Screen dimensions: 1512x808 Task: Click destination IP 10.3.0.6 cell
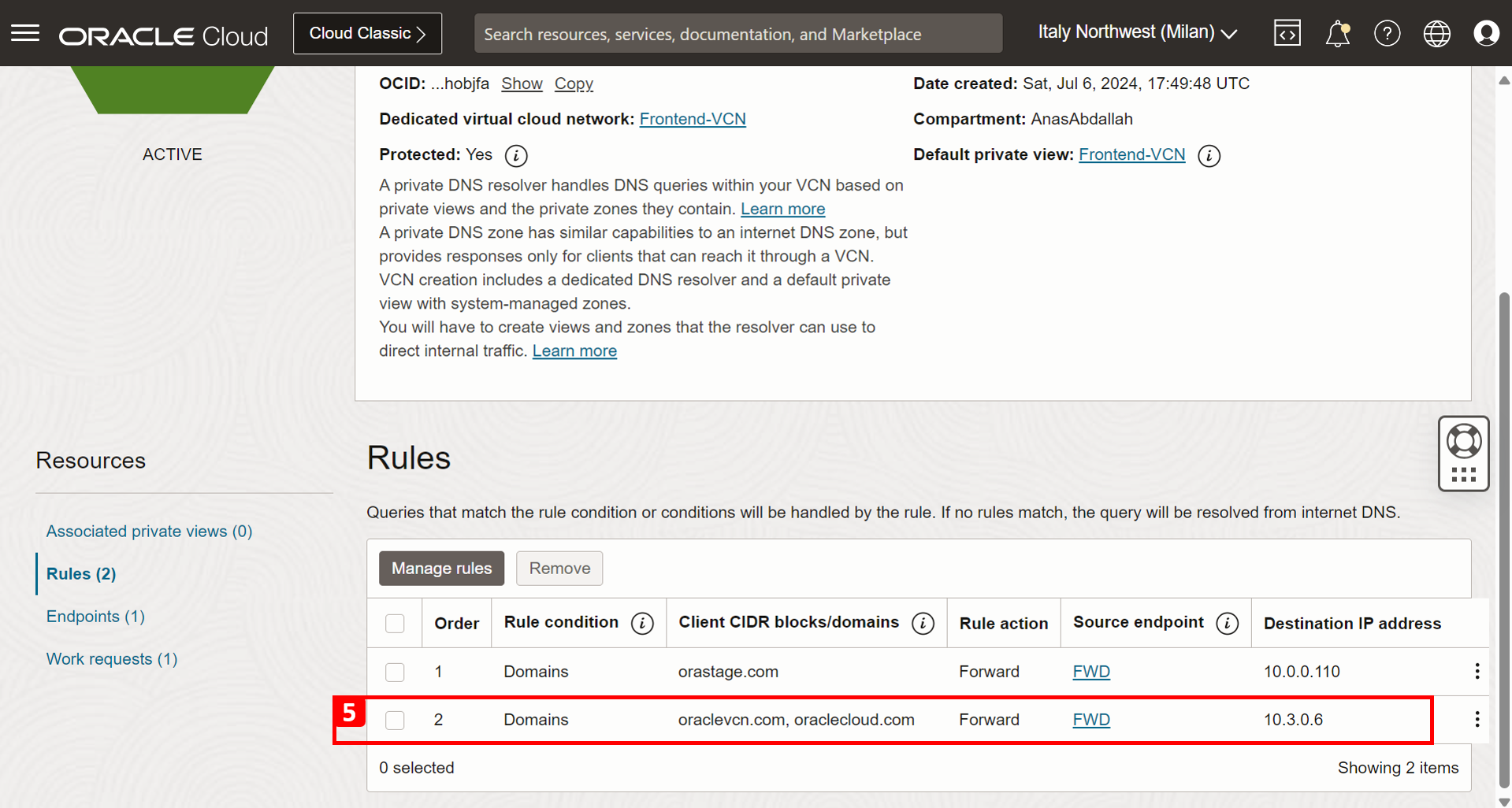coord(1293,720)
